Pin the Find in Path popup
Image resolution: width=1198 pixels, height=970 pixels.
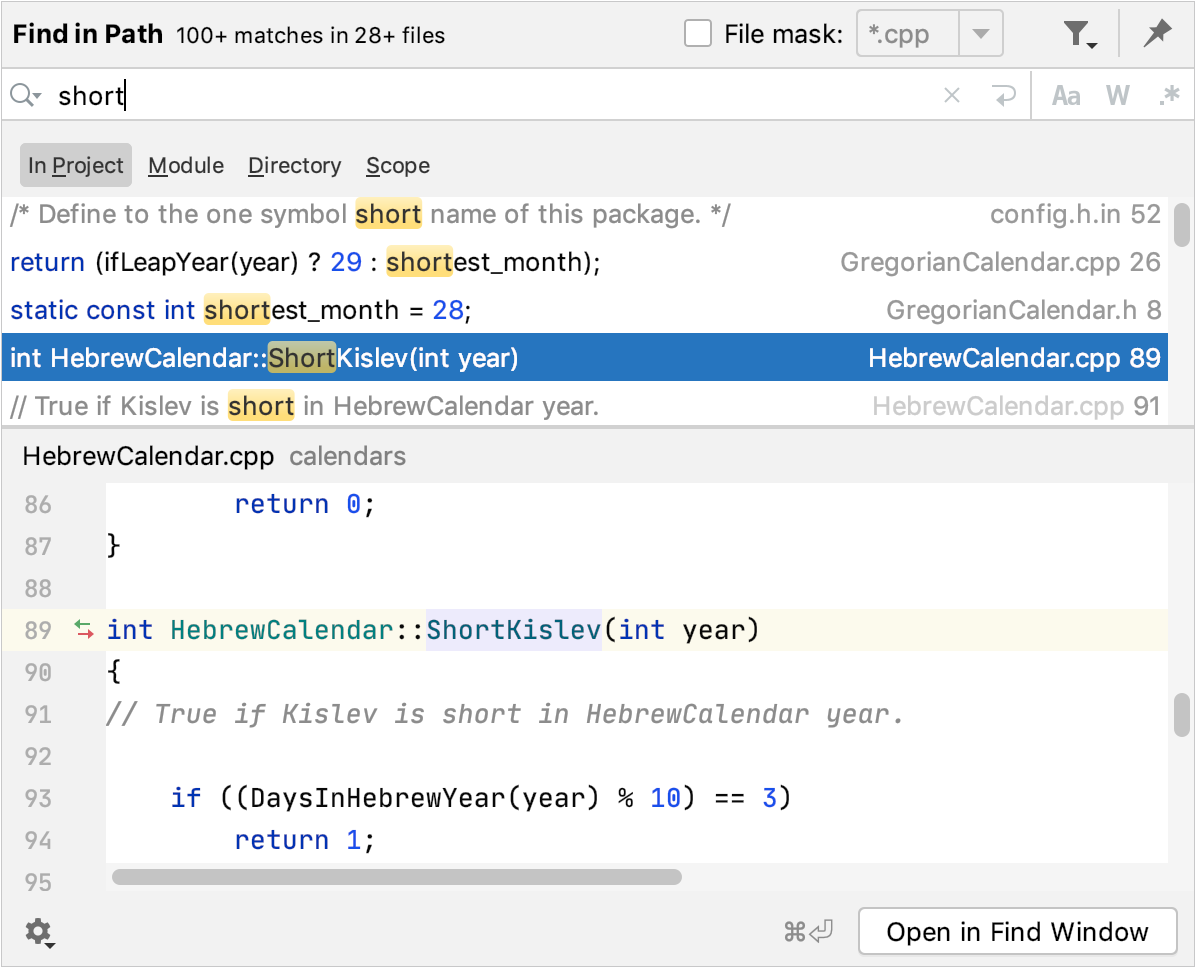(x=1157, y=33)
